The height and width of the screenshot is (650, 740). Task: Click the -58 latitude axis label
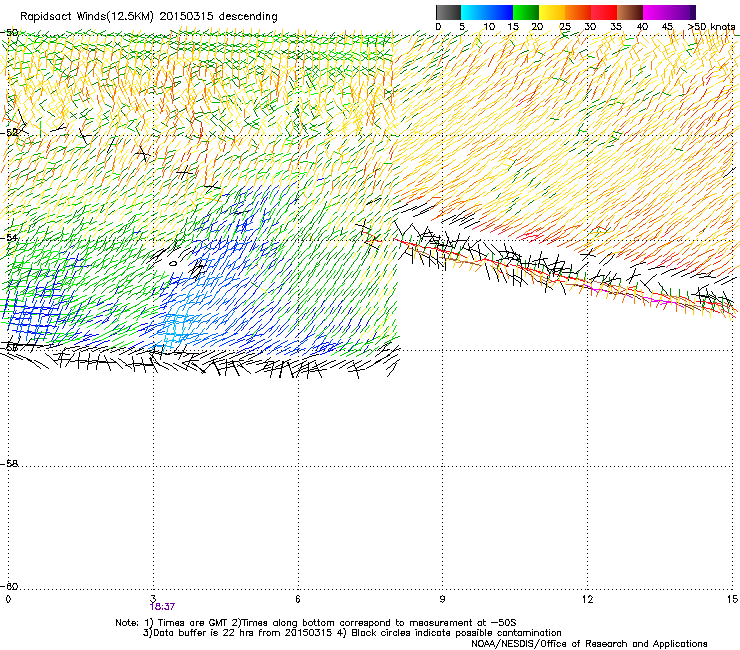pos(9,464)
